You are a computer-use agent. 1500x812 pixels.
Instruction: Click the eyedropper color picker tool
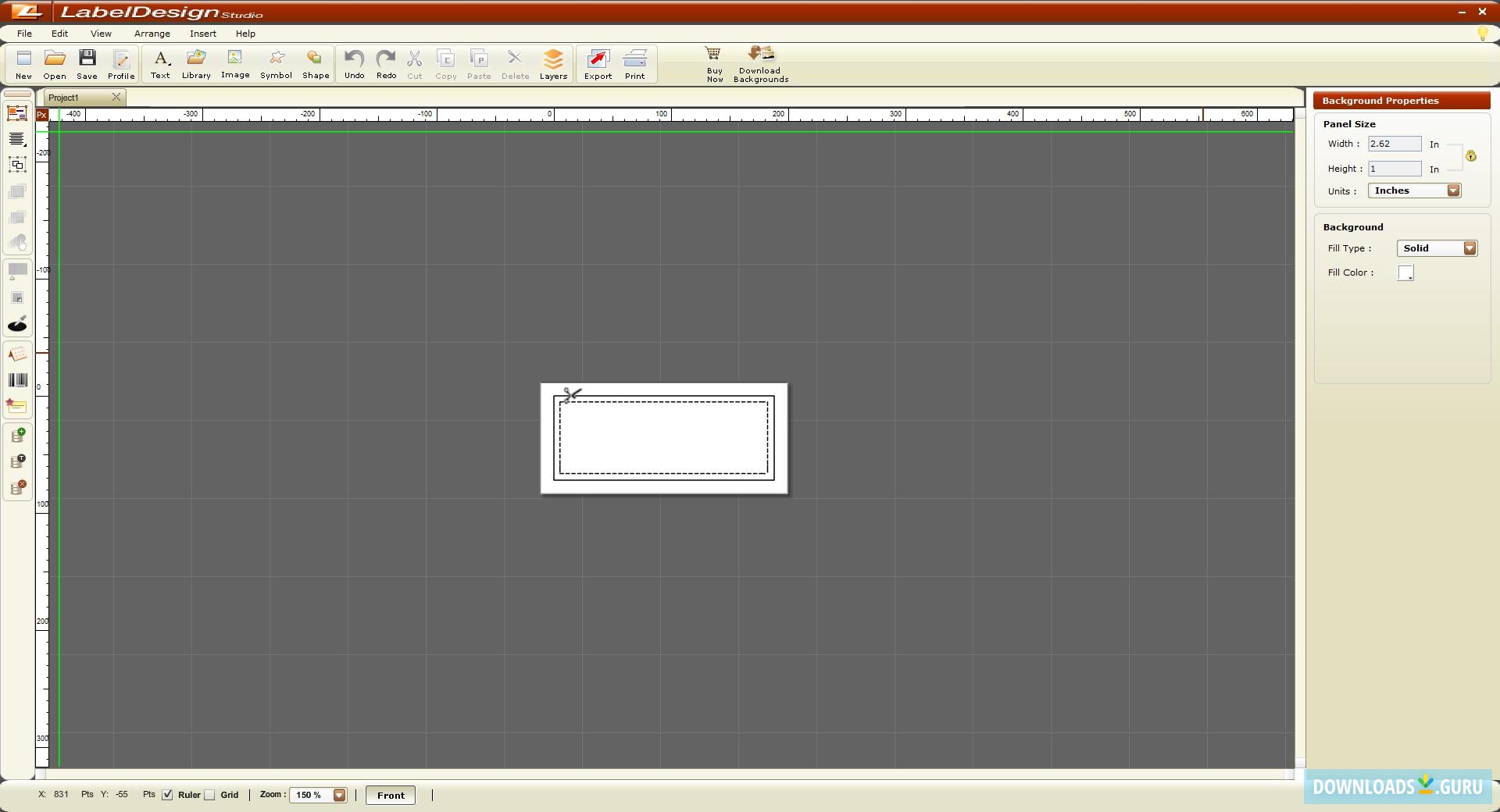click(x=17, y=324)
